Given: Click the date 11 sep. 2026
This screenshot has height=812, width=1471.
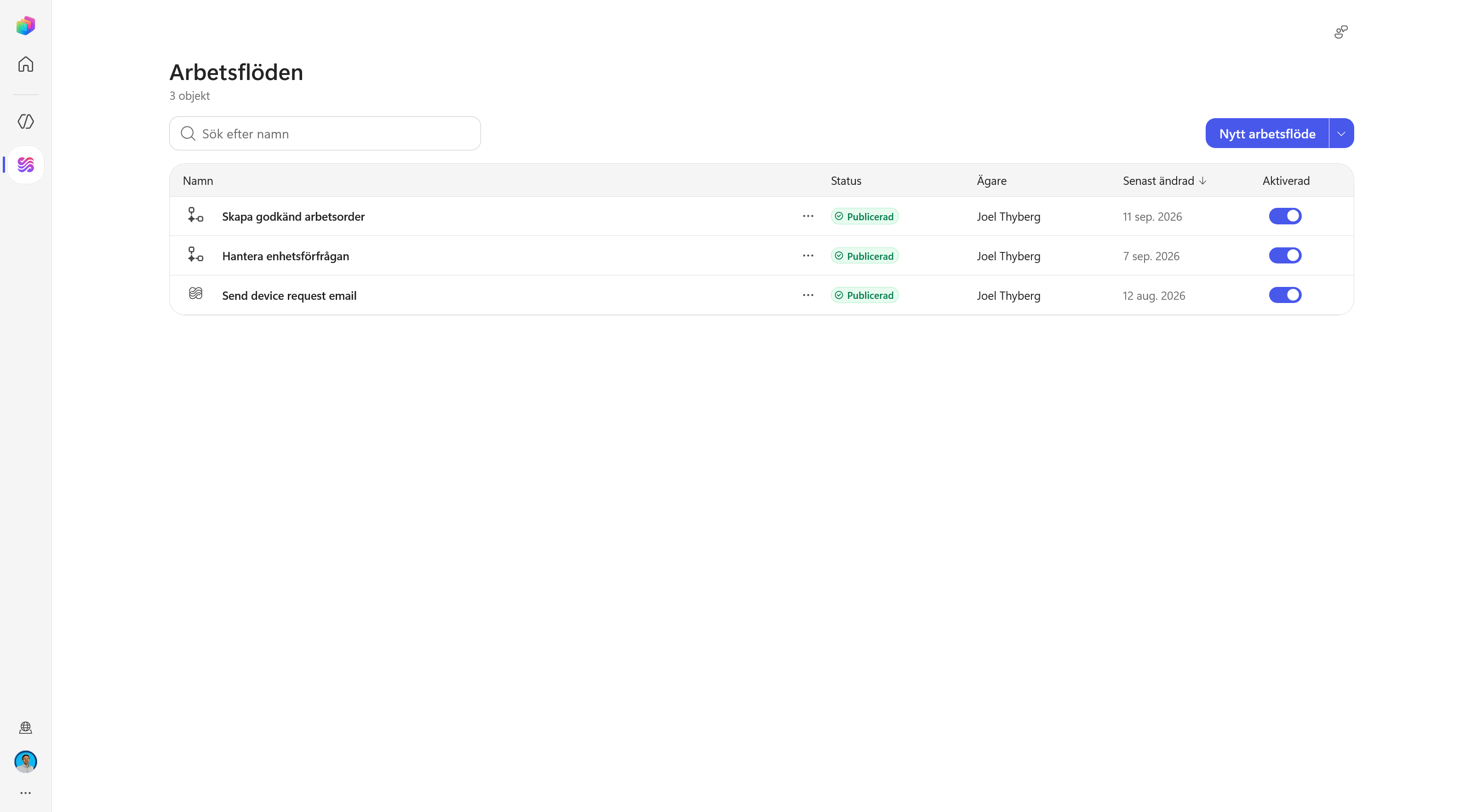Looking at the screenshot, I should coord(1152,217).
